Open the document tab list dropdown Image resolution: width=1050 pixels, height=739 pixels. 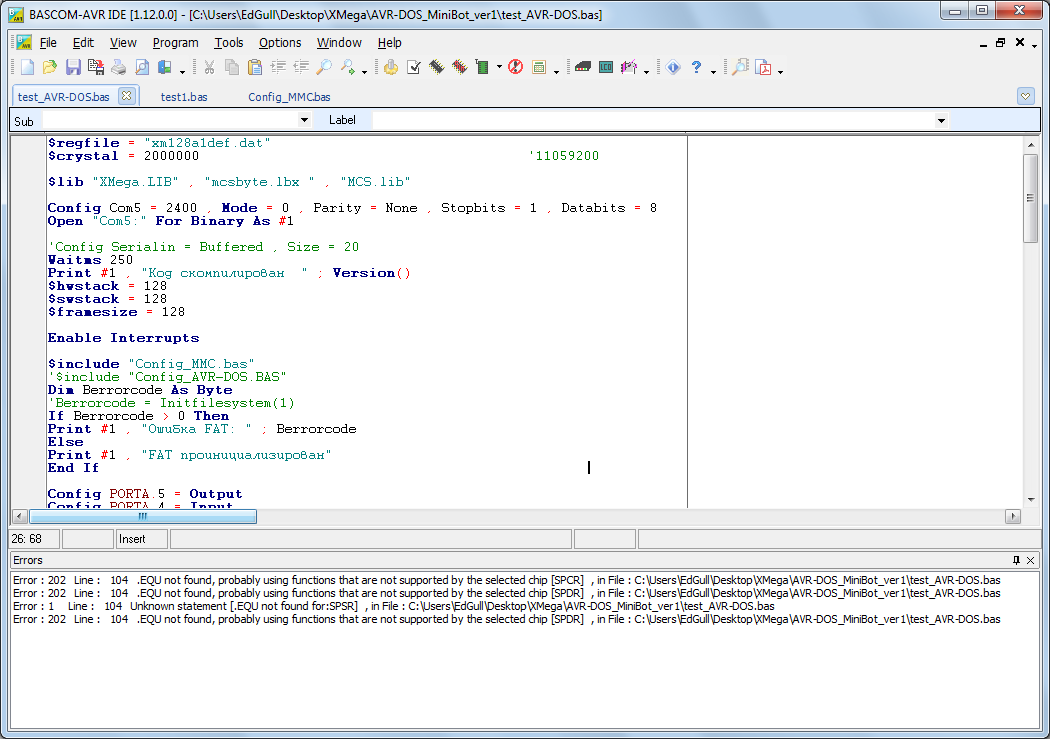[1025, 96]
